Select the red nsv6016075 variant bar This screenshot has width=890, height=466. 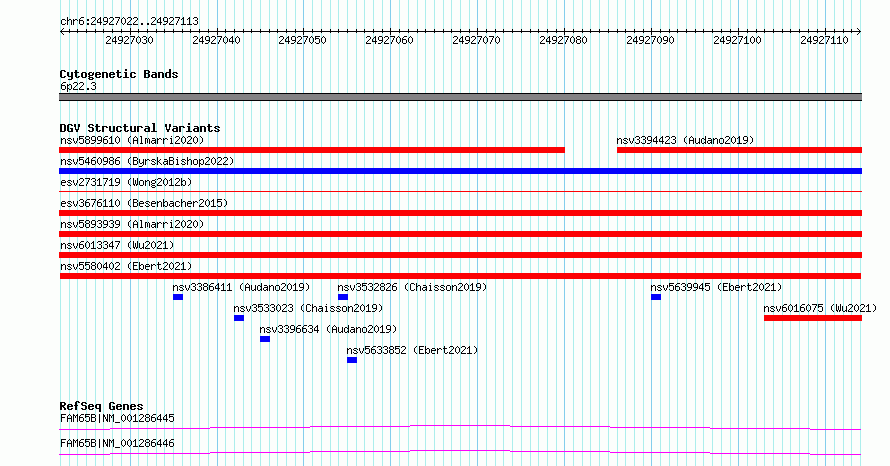[813, 318]
